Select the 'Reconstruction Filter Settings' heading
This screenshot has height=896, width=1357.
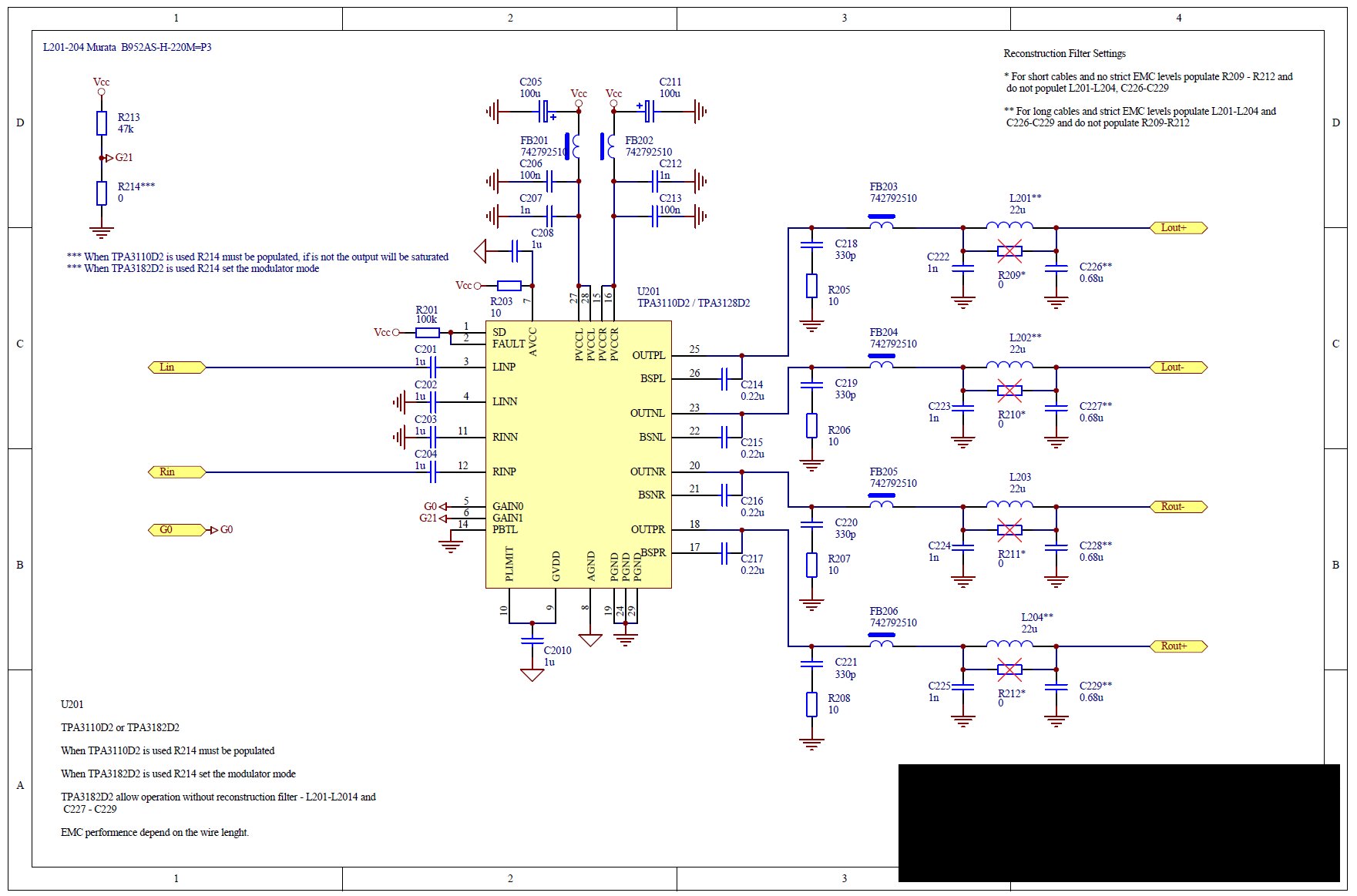pos(1064,54)
